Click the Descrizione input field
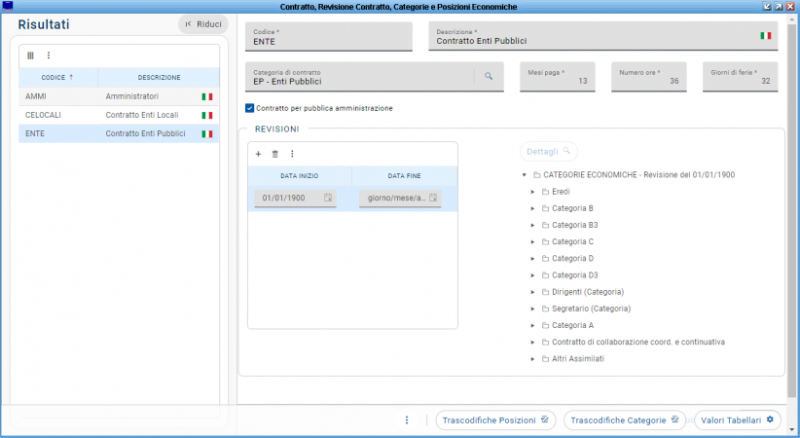Image resolution: width=800 pixels, height=438 pixels. (603, 36)
